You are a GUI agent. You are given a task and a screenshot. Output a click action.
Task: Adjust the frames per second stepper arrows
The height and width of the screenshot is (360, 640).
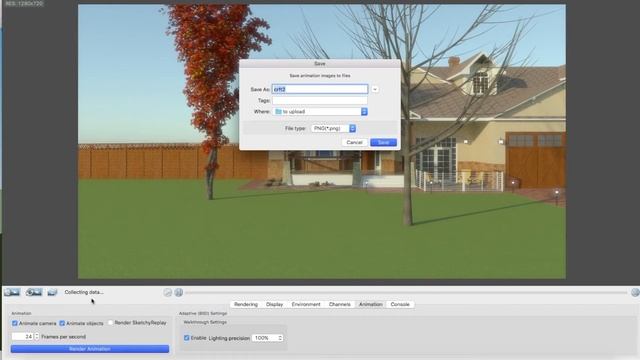pyautogui.click(x=37, y=336)
